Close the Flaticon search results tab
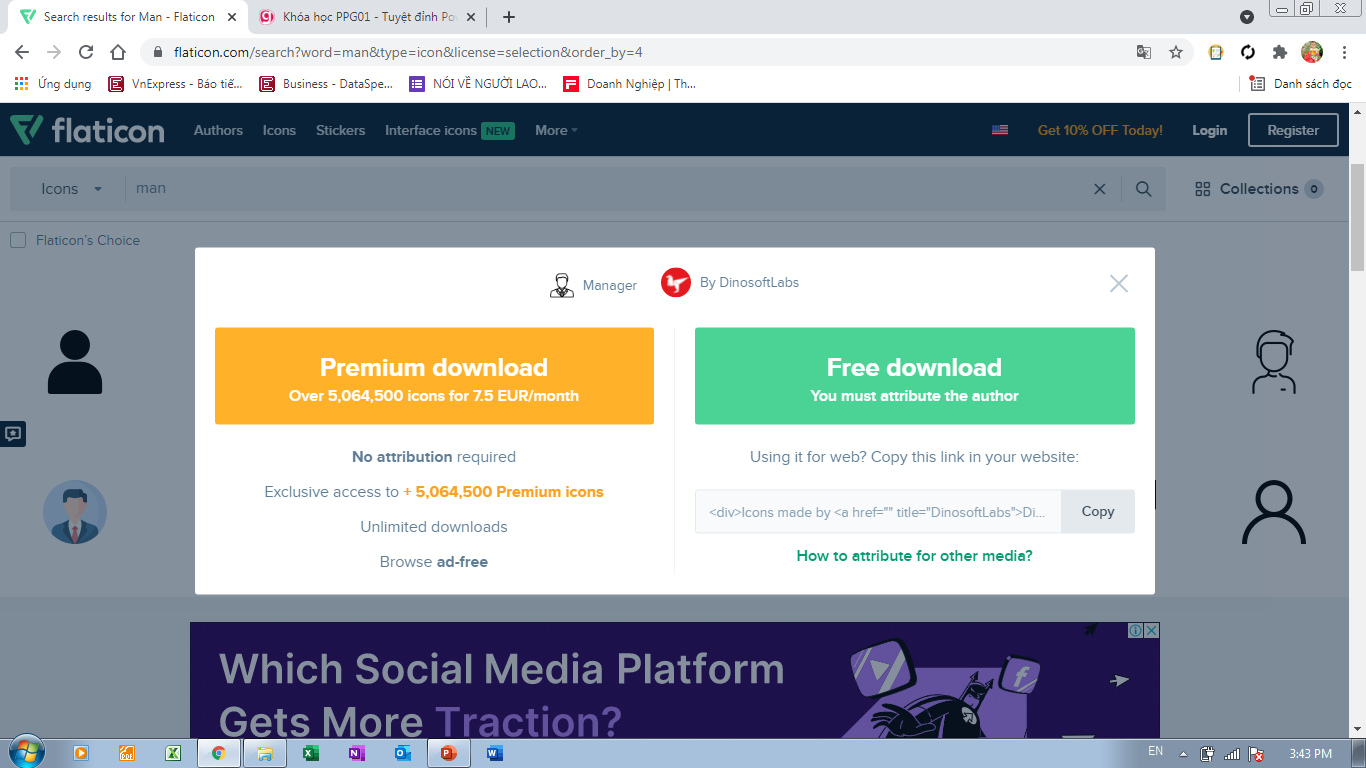1366x768 pixels. coord(231,17)
